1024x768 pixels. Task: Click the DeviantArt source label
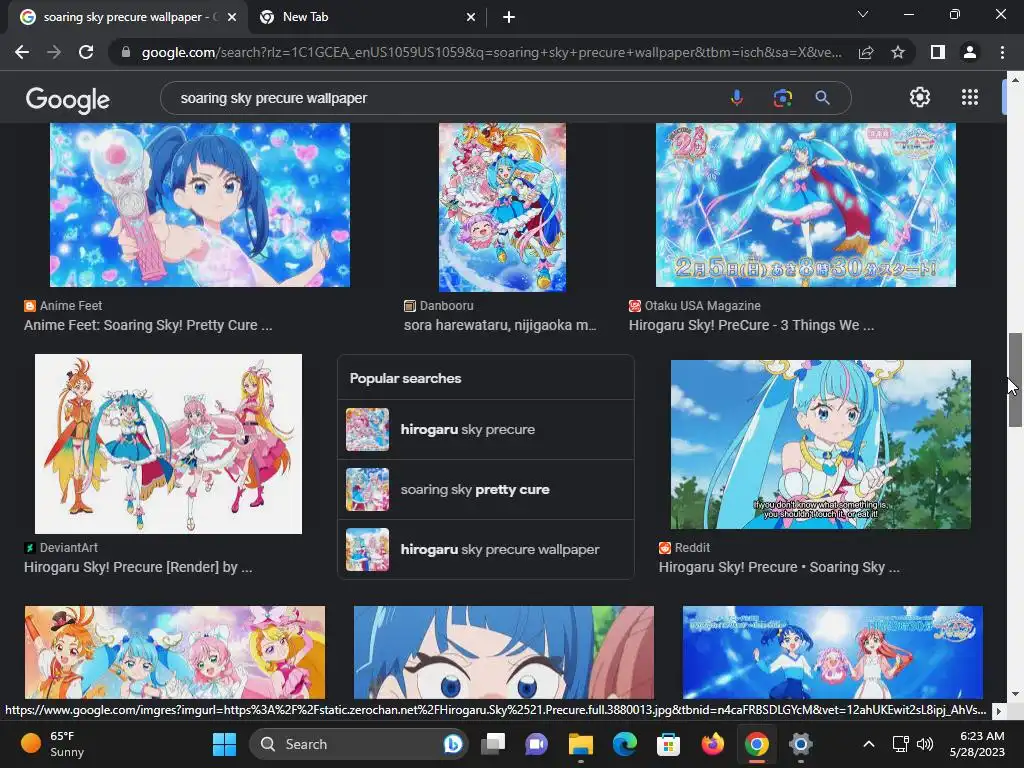(68, 548)
